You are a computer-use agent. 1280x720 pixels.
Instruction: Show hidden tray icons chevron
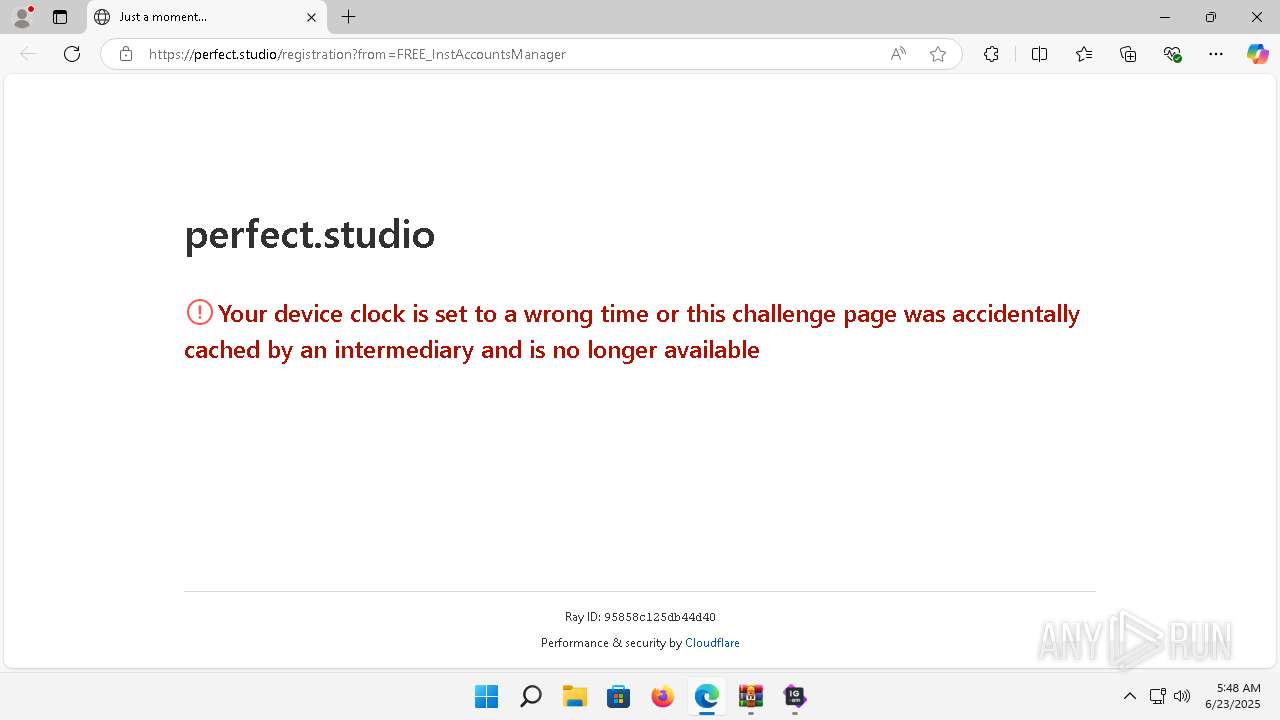coord(1130,696)
